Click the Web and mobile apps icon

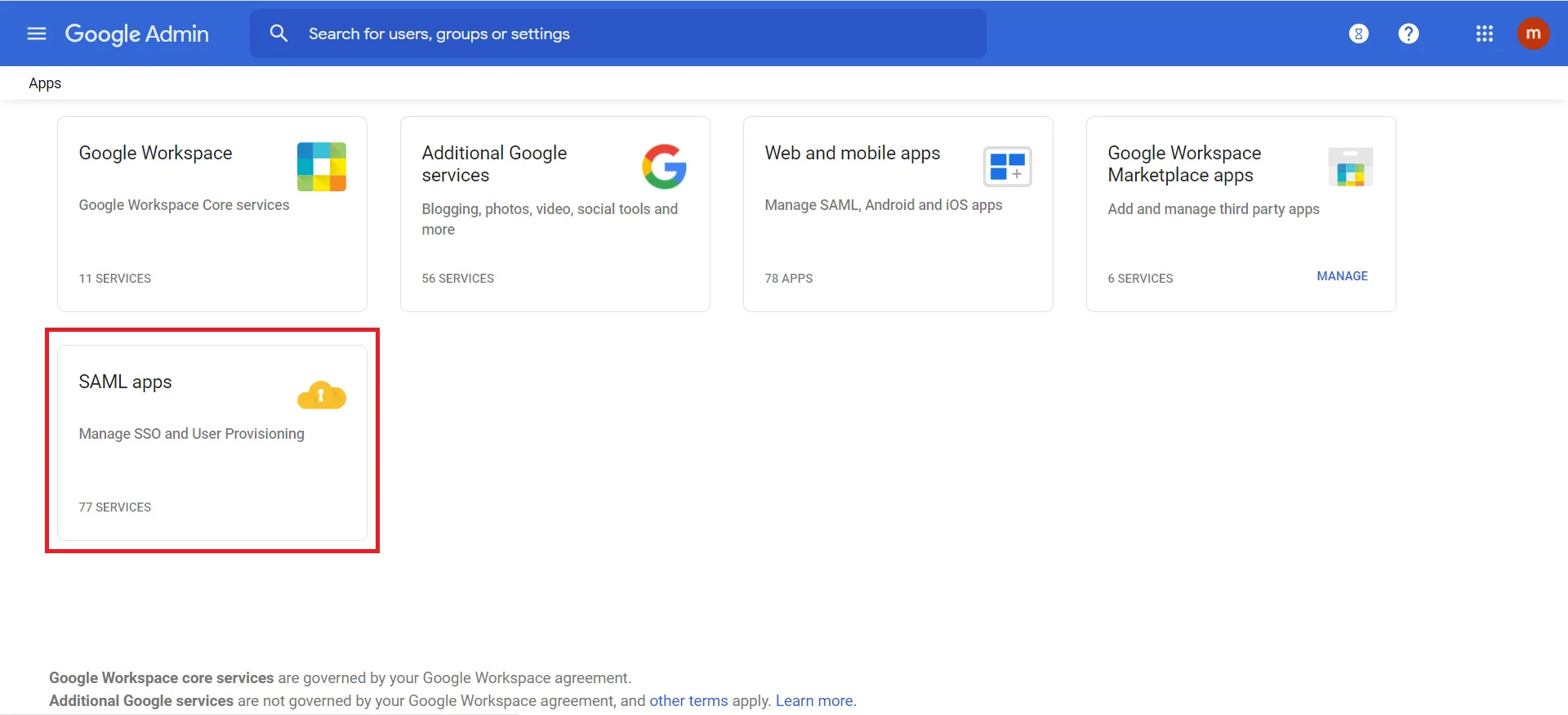point(1007,167)
